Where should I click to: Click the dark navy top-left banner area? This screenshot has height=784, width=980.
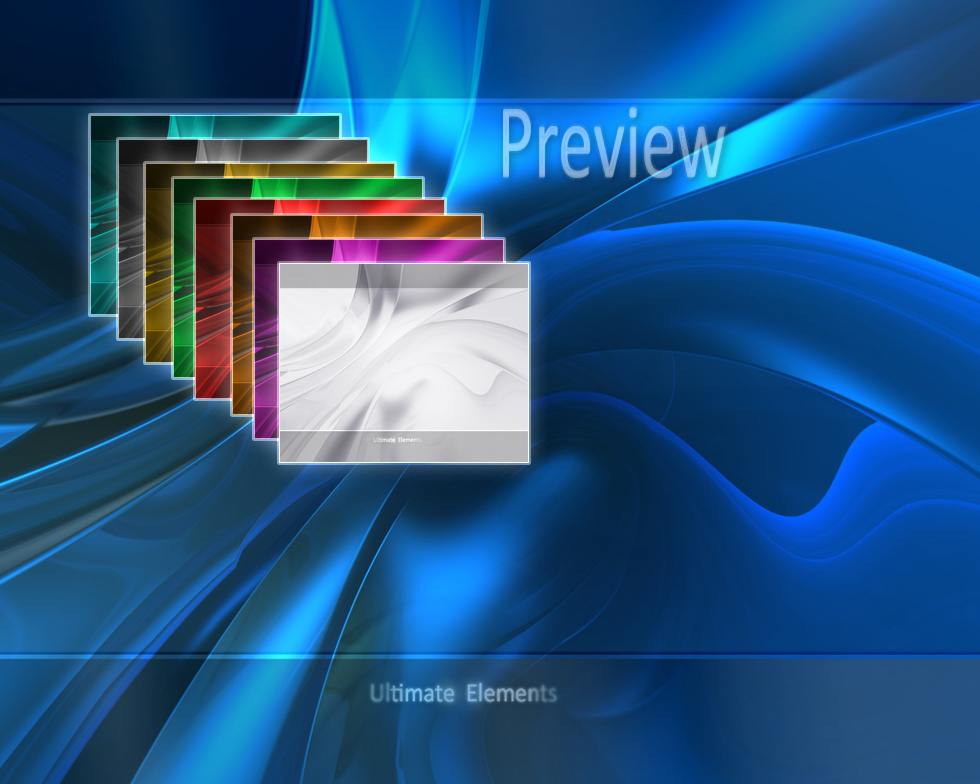150,49
